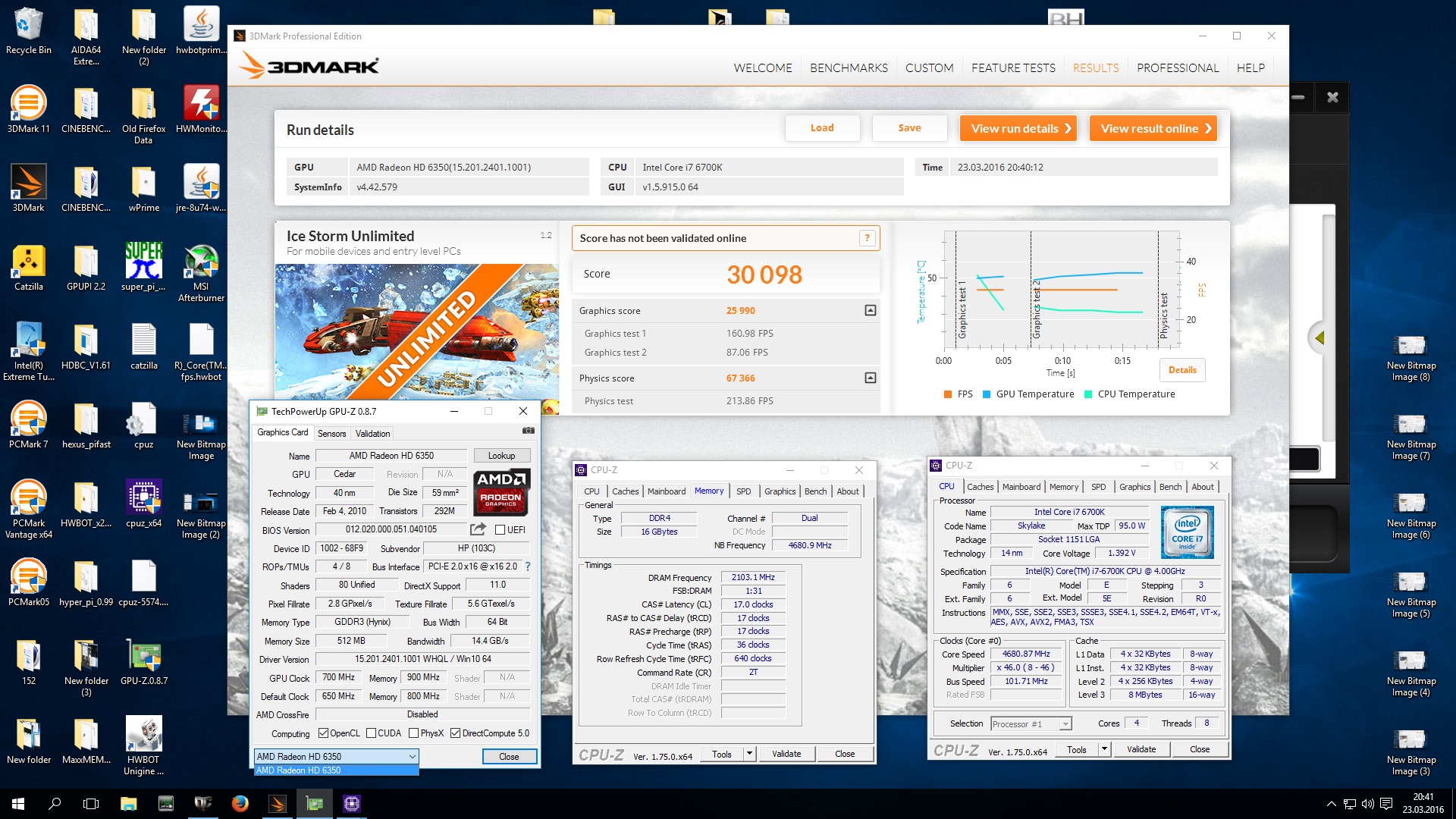Viewport: 1456px width, 819px height.
Task: Open the Task View taskbar button
Action: click(x=91, y=804)
